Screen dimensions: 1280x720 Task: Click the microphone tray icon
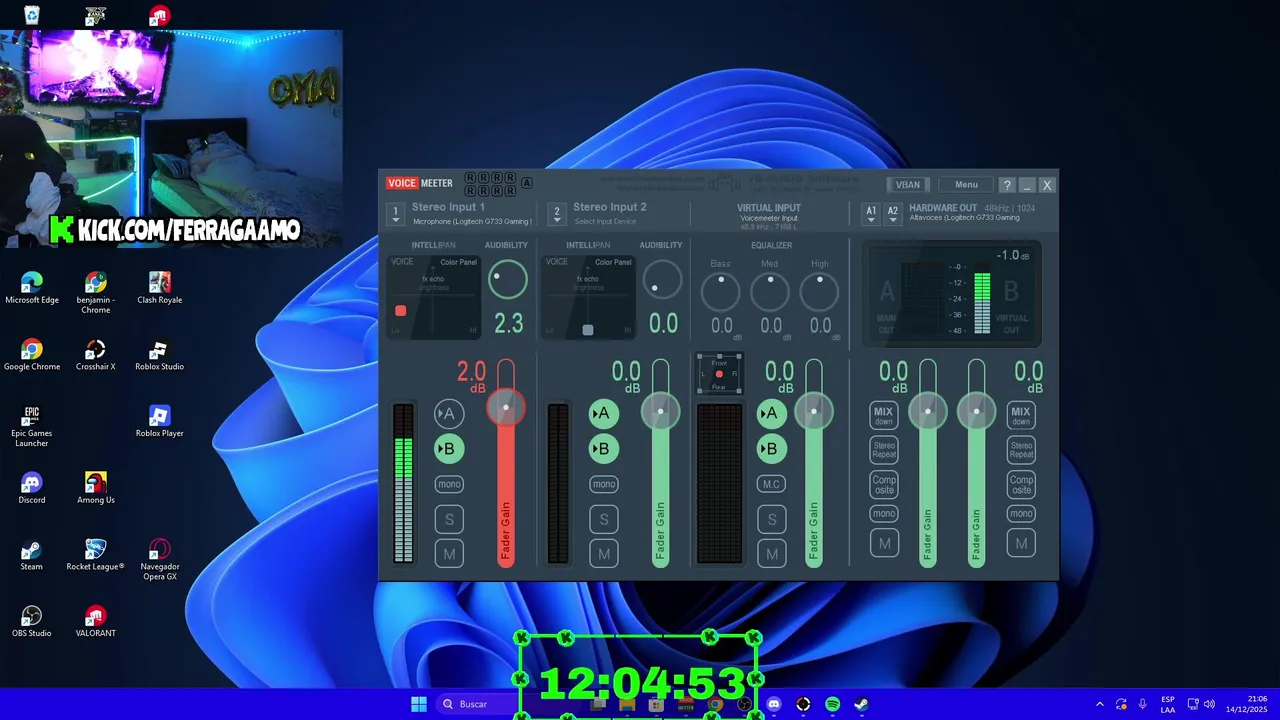1142,704
